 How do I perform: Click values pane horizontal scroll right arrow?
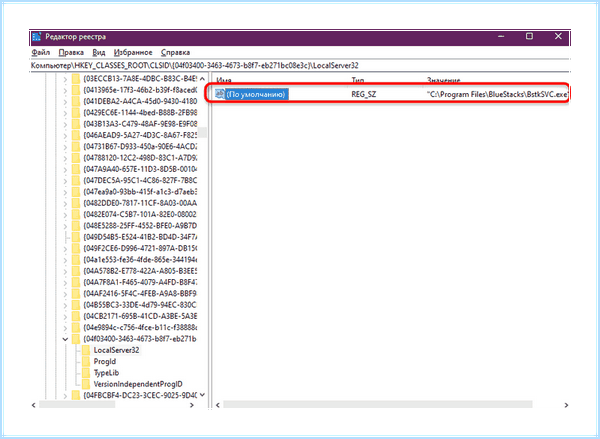click(566, 405)
